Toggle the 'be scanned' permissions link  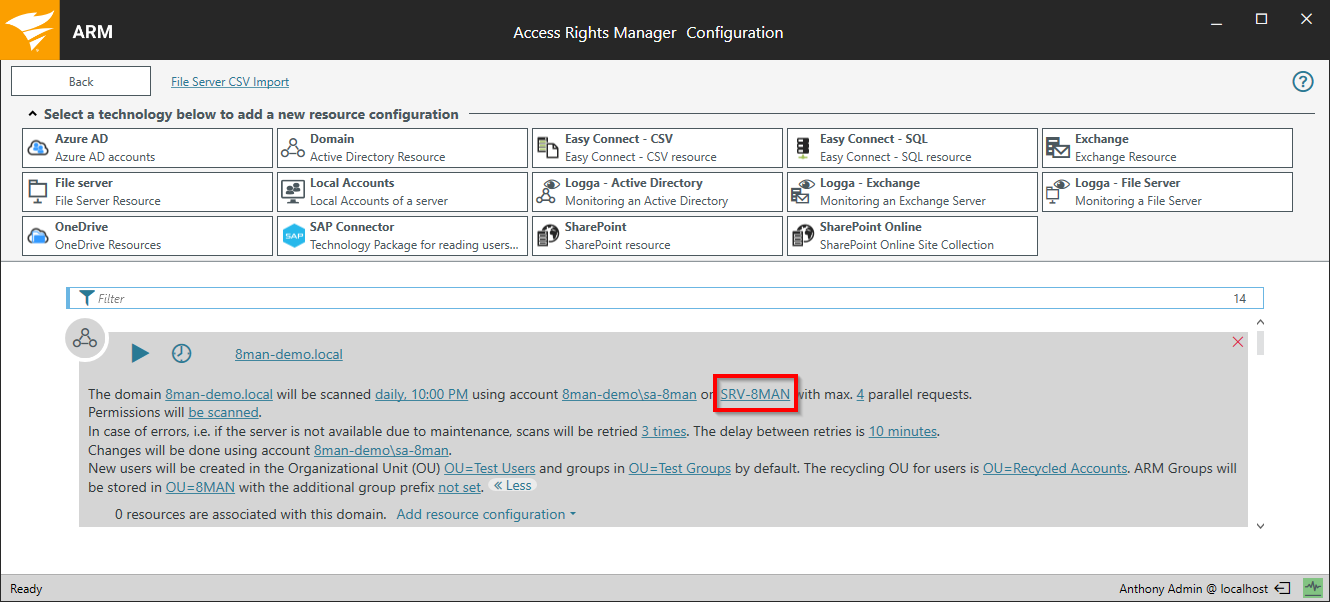click(223, 412)
